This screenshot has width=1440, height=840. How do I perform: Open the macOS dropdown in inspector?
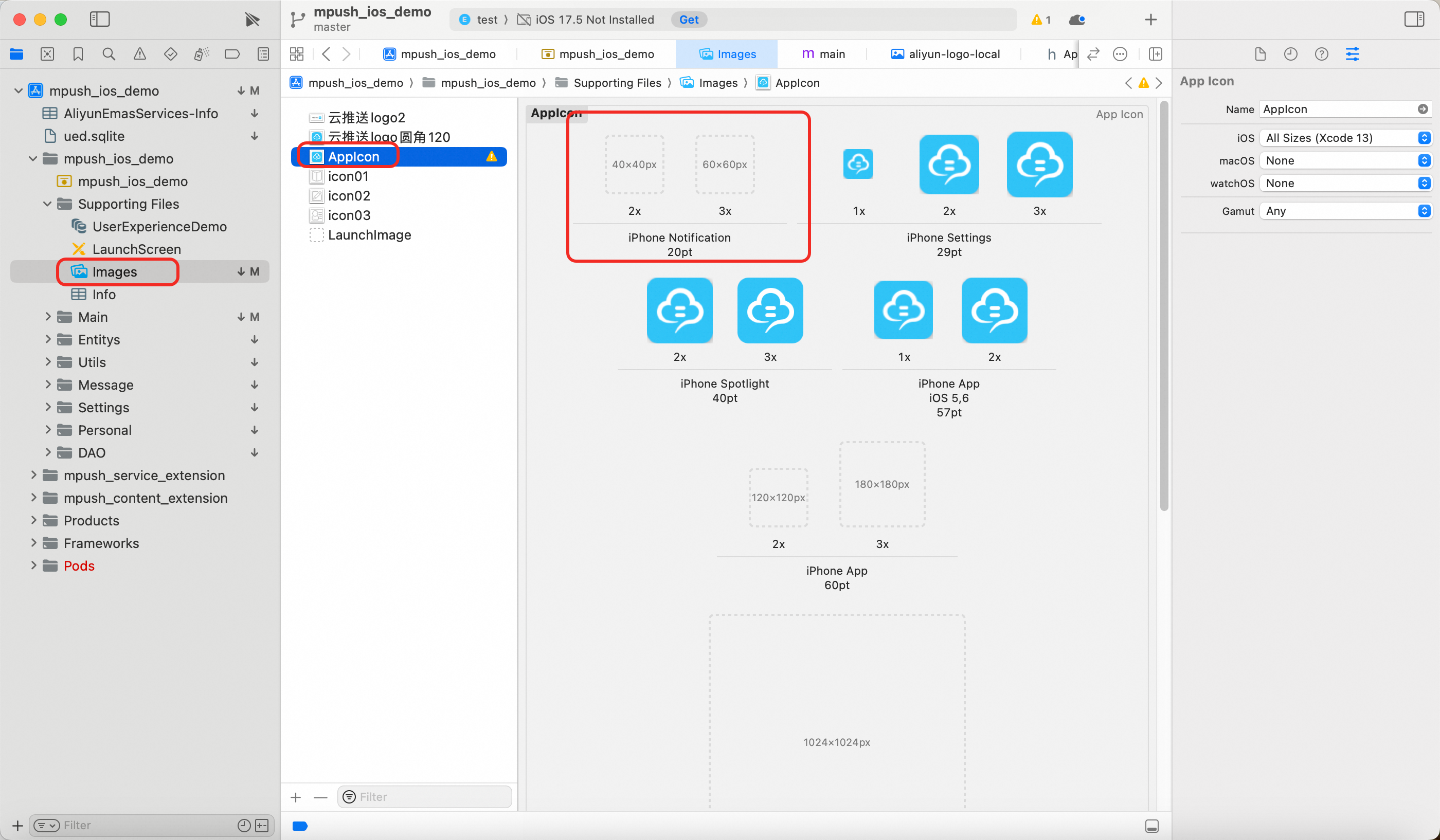click(x=1345, y=160)
